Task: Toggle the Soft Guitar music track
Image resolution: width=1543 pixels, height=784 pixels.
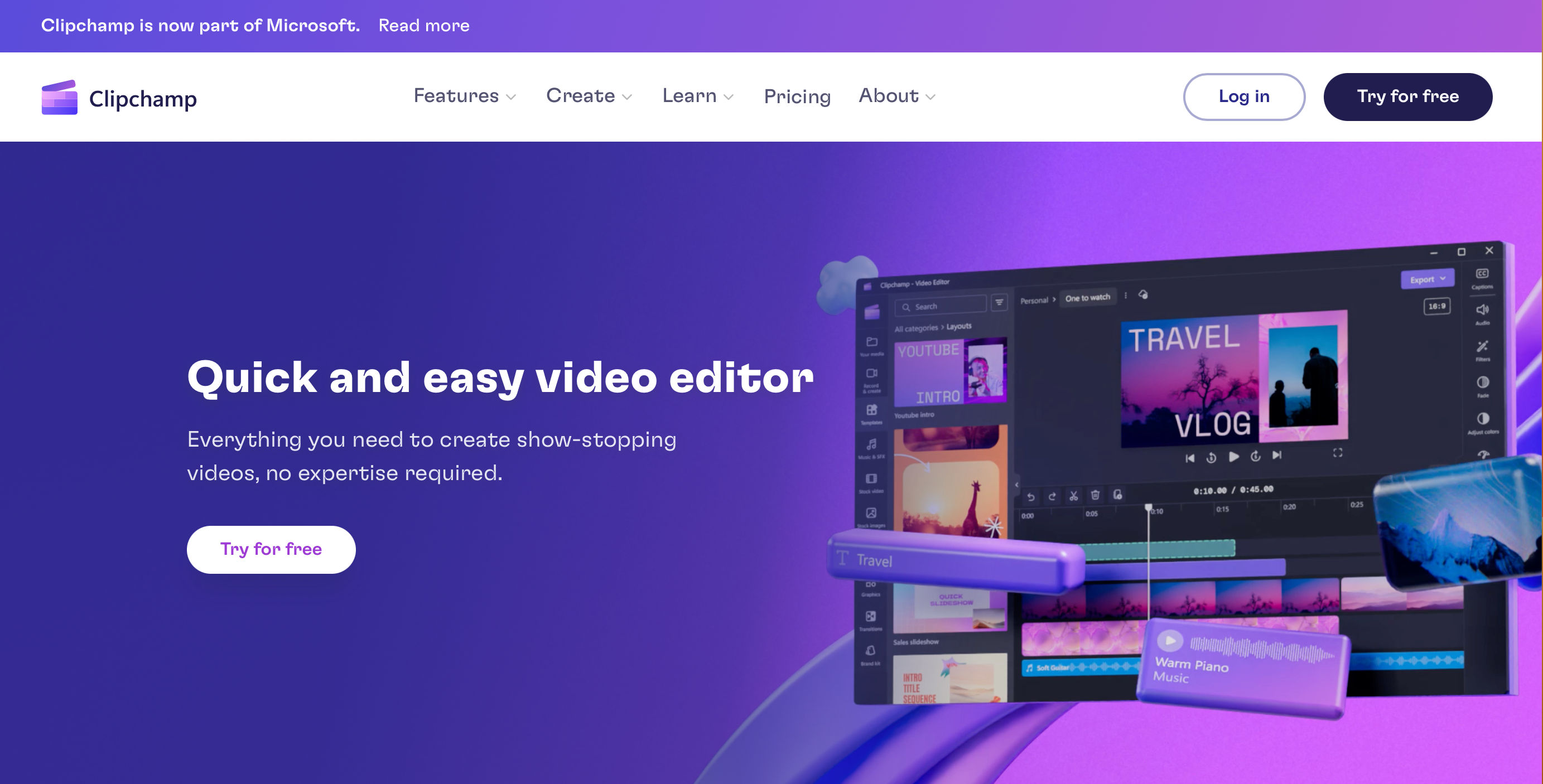Action: (x=1060, y=667)
